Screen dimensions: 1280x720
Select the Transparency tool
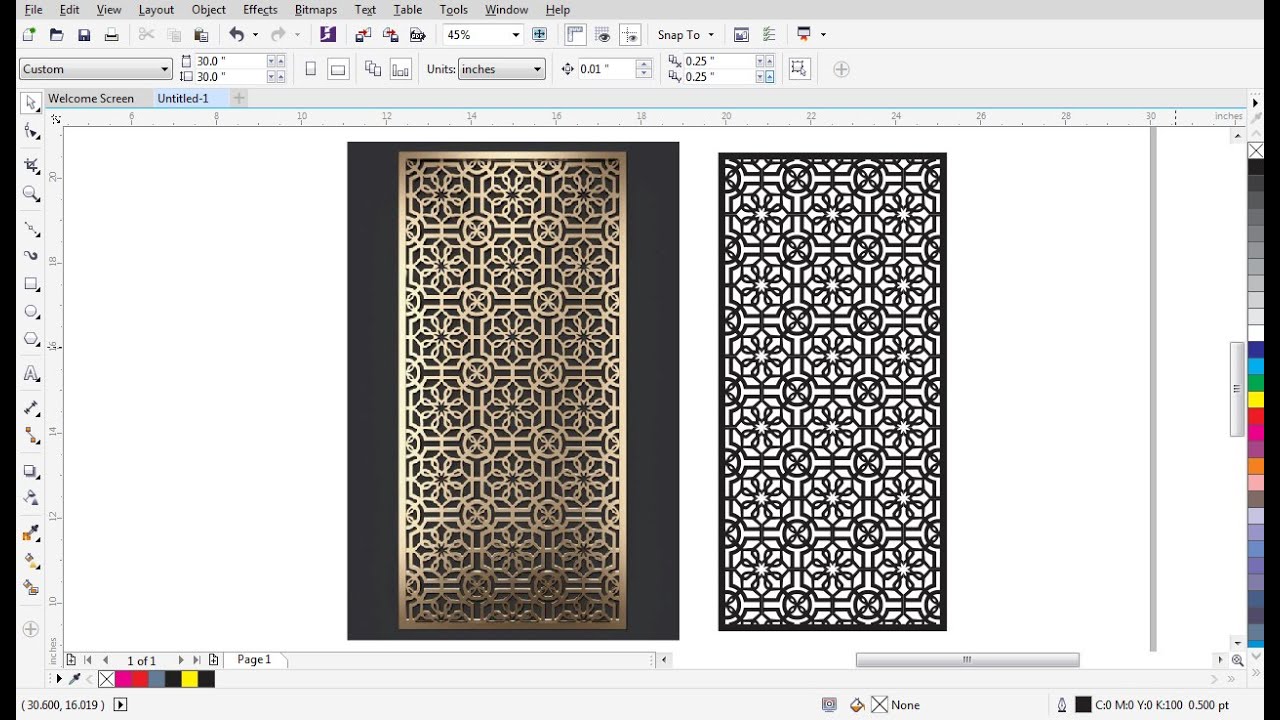coord(31,498)
